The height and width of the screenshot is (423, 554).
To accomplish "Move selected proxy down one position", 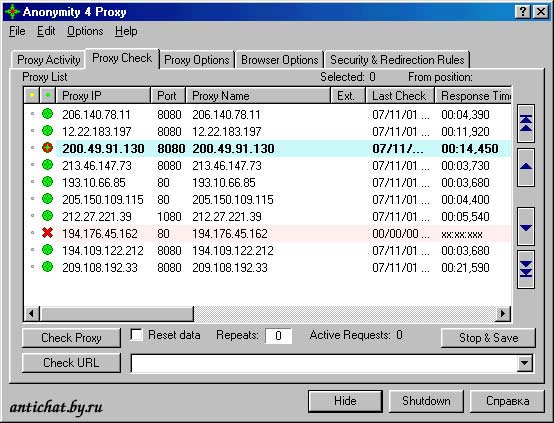I will 526,227.
